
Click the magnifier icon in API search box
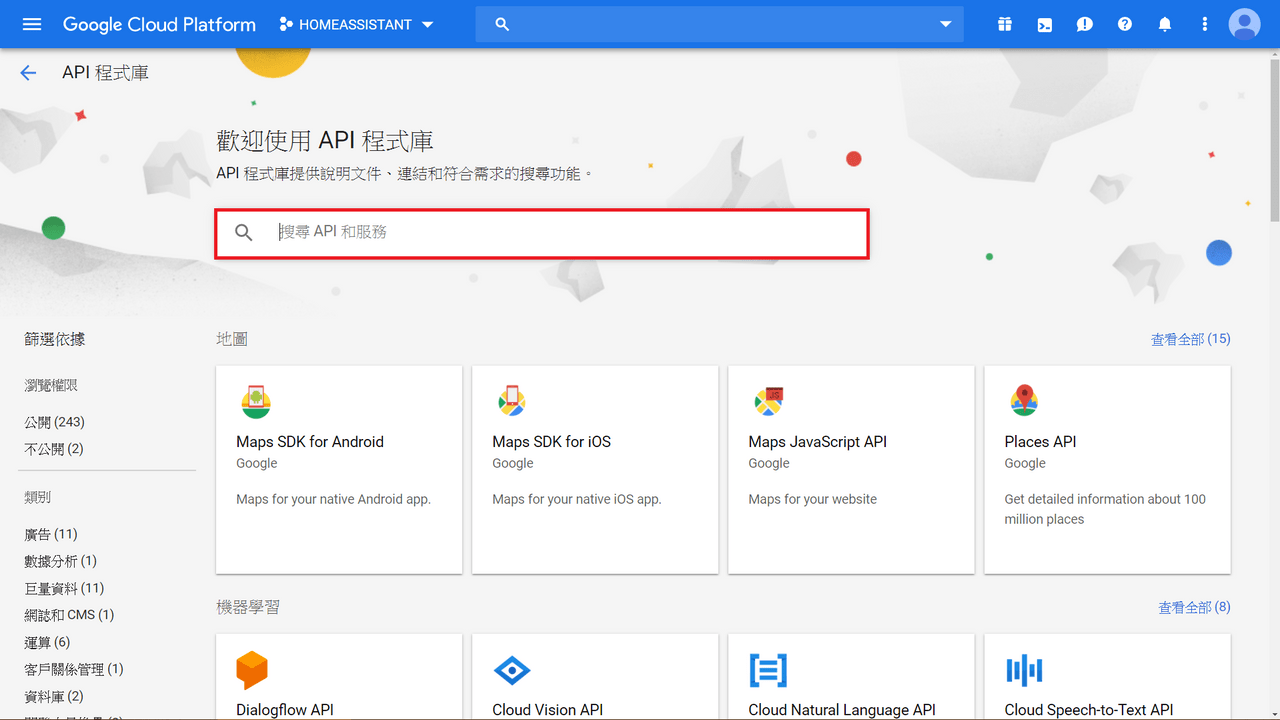click(244, 233)
